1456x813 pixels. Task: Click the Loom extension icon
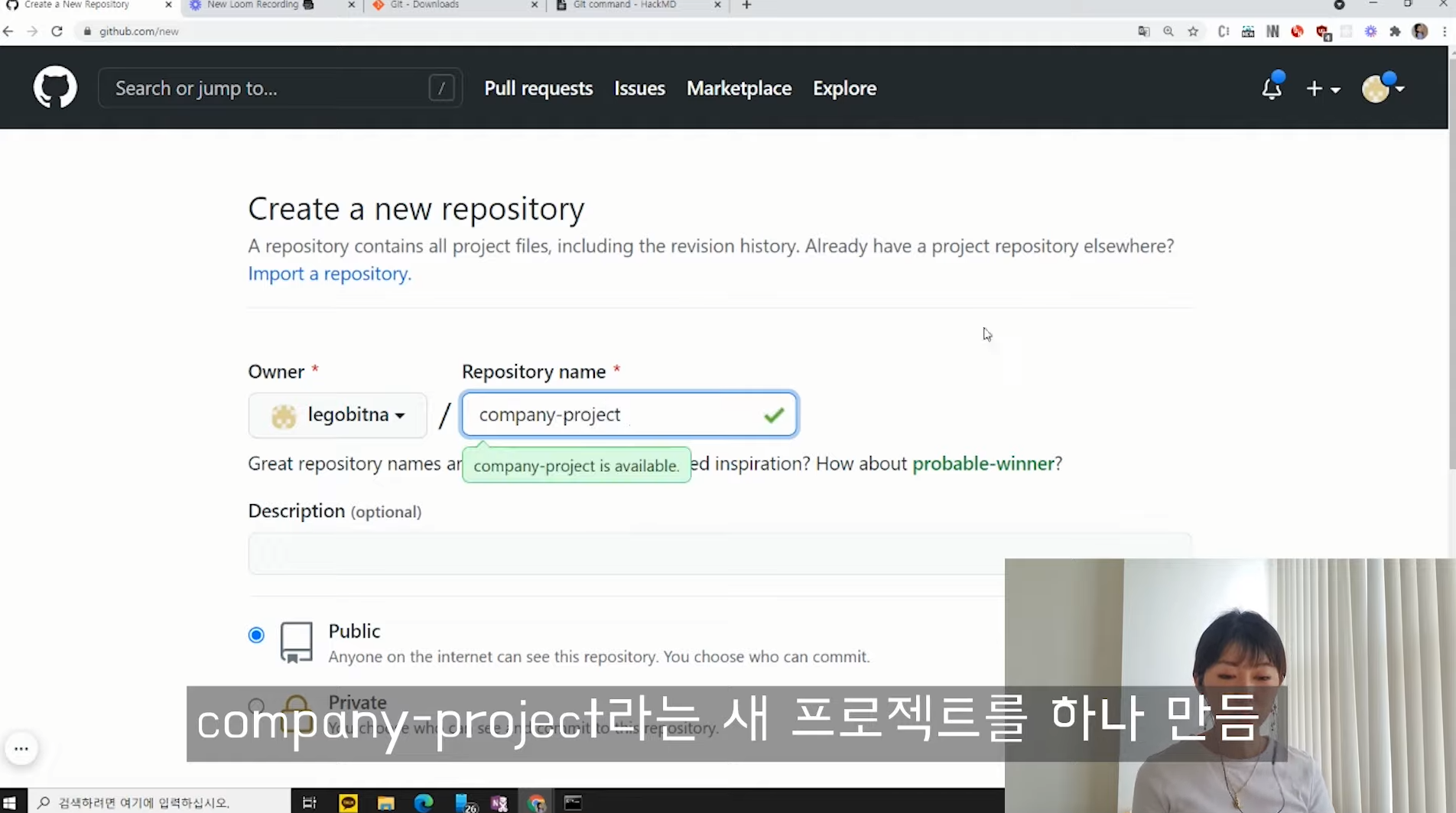(x=1370, y=31)
